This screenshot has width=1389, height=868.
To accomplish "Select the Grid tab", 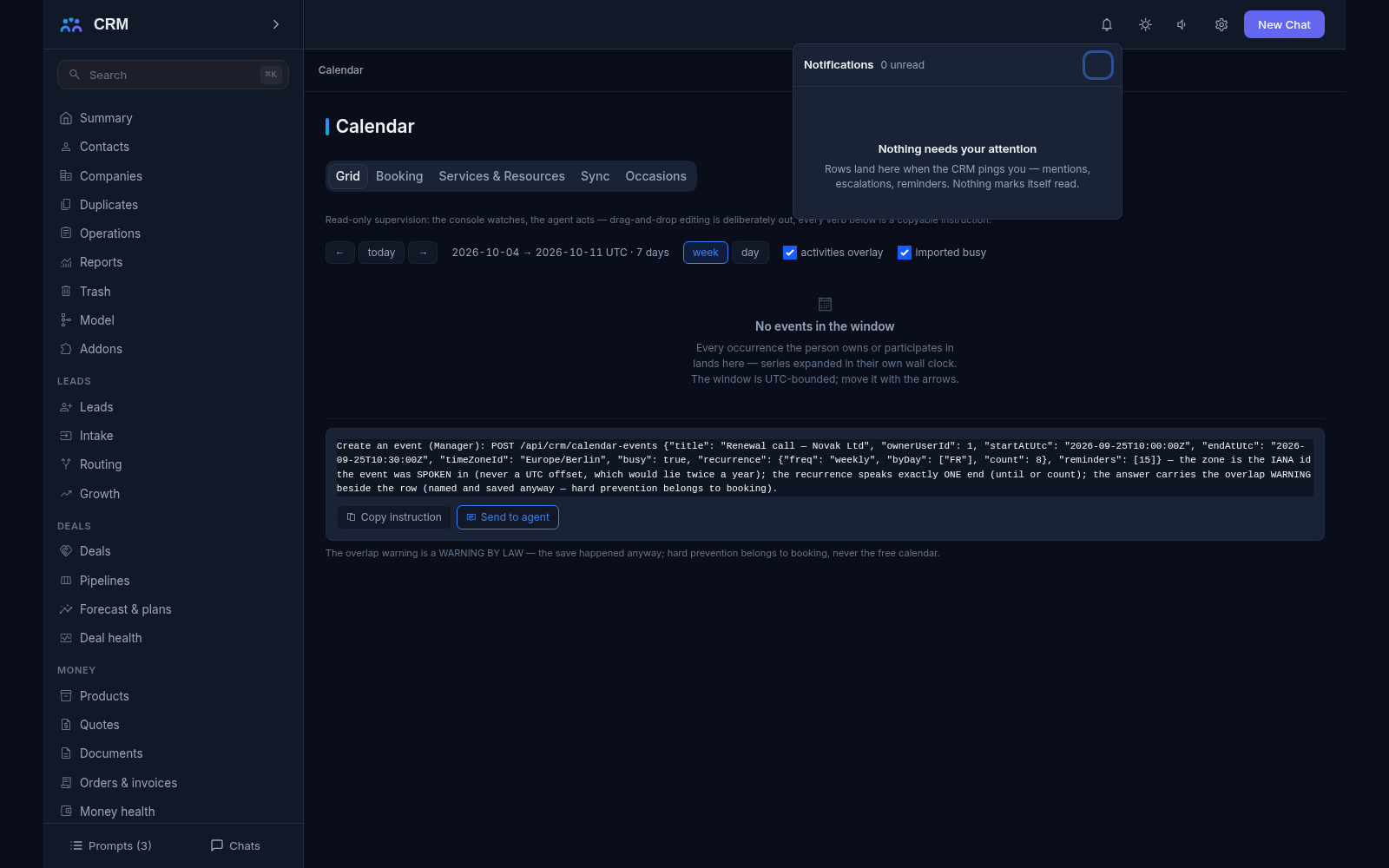I will tap(348, 176).
